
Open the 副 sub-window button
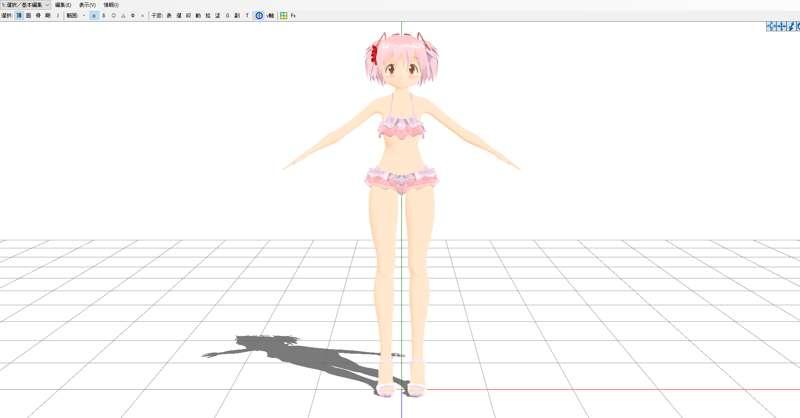click(x=237, y=15)
